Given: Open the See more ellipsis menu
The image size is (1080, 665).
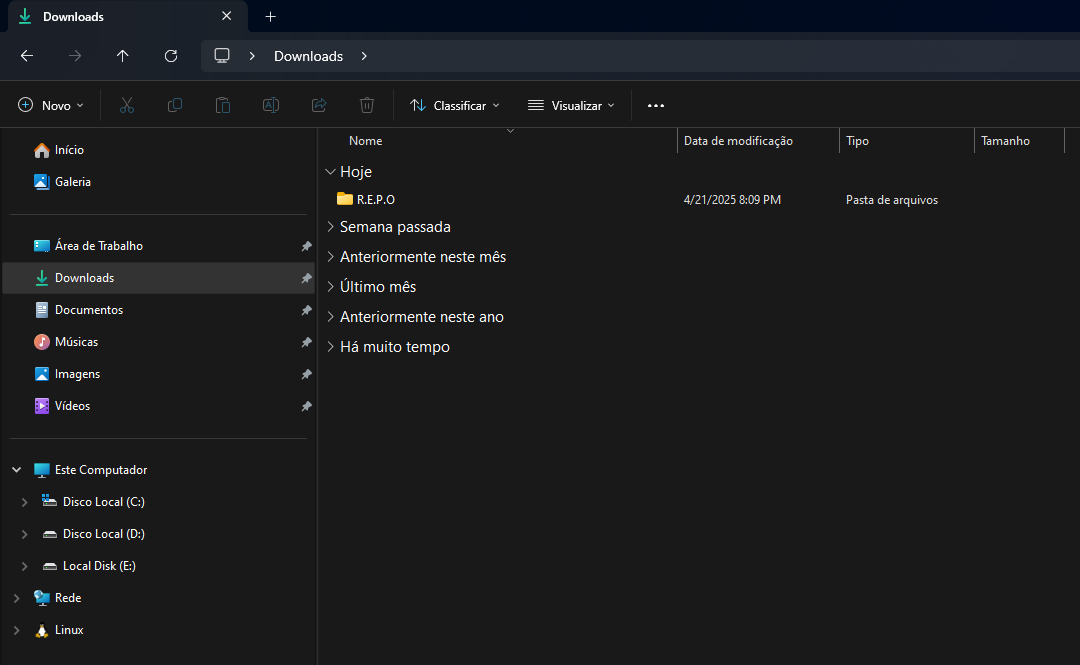Looking at the screenshot, I should pos(656,105).
